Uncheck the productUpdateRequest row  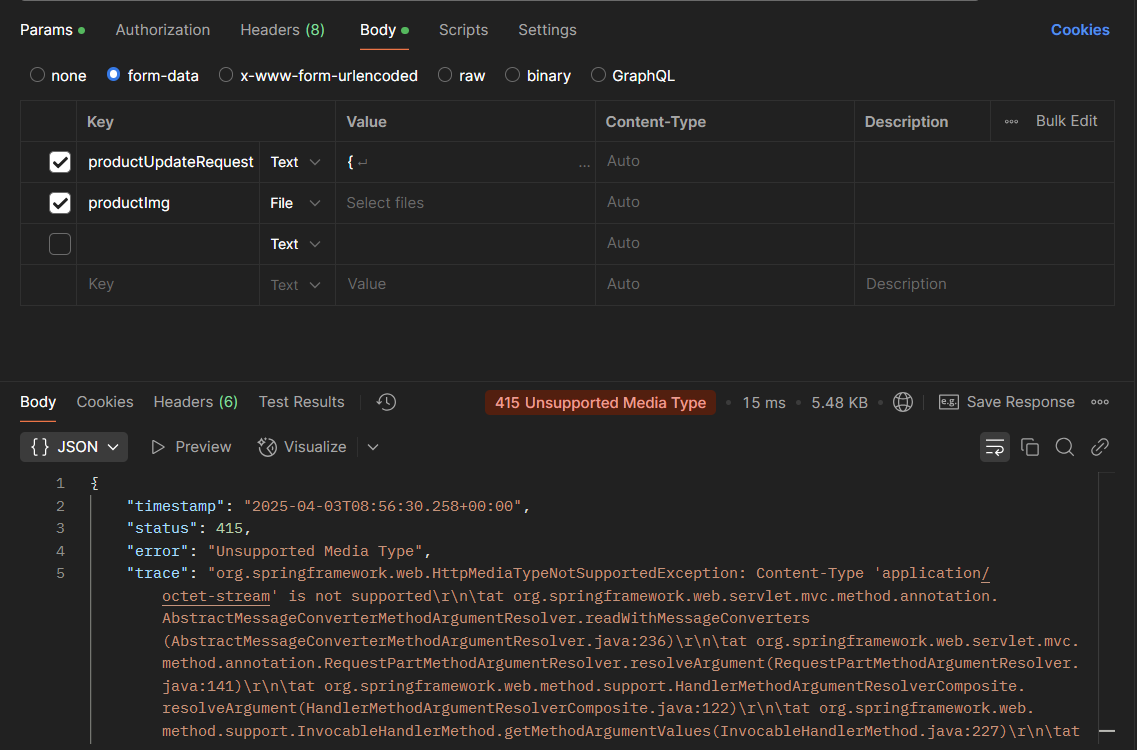click(59, 162)
